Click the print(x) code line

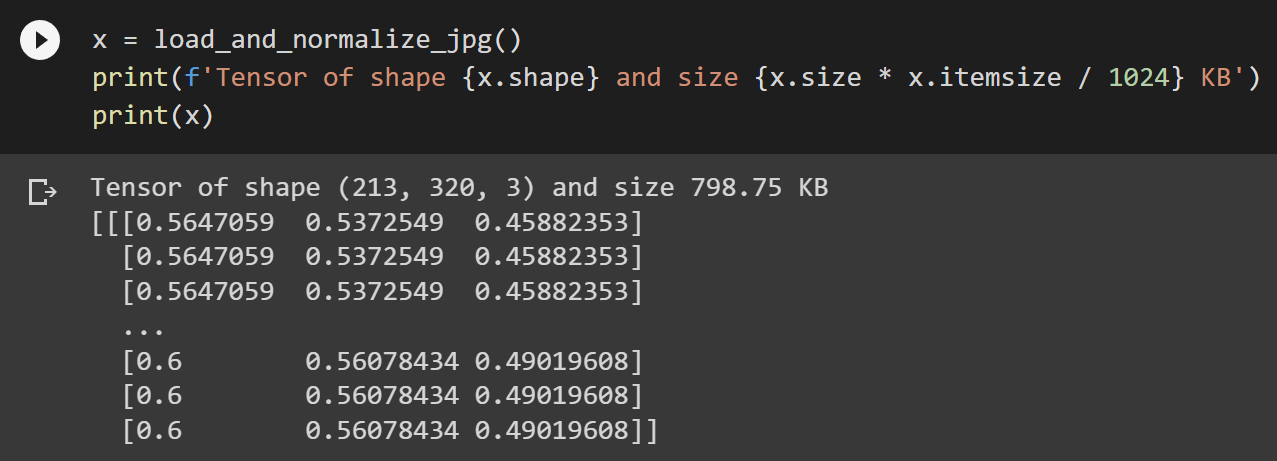tap(152, 116)
